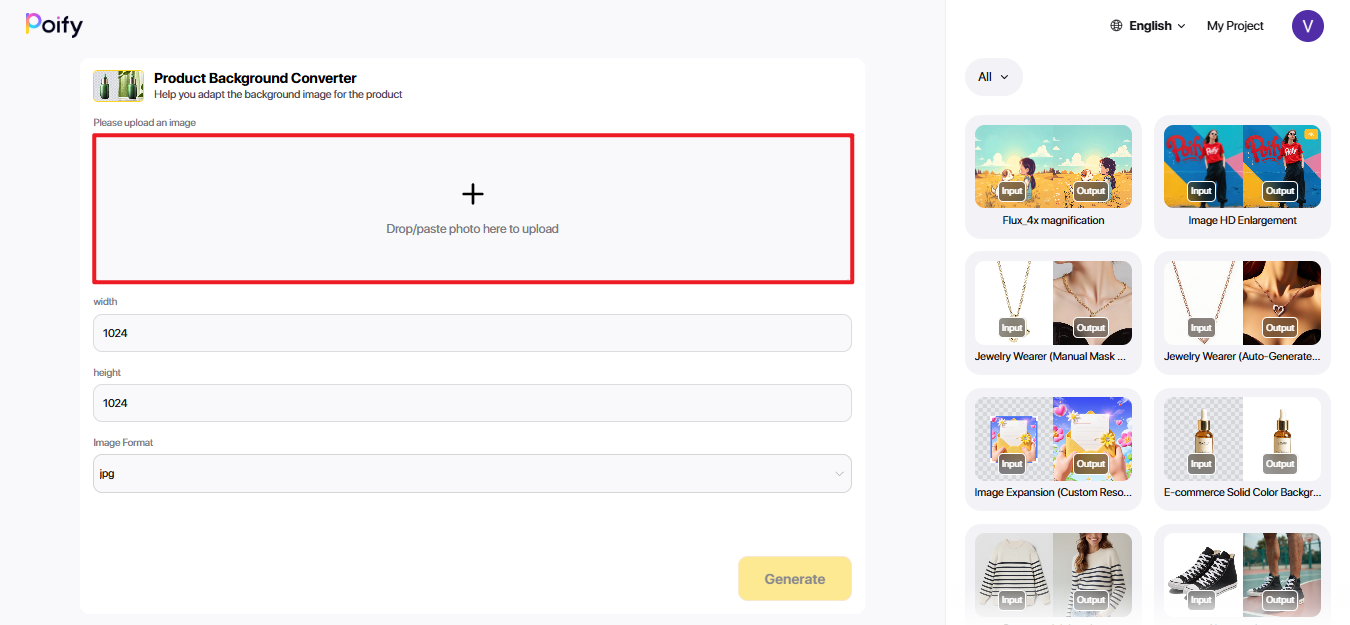Go to My Project
This screenshot has height=625, width=1350.
click(1235, 26)
